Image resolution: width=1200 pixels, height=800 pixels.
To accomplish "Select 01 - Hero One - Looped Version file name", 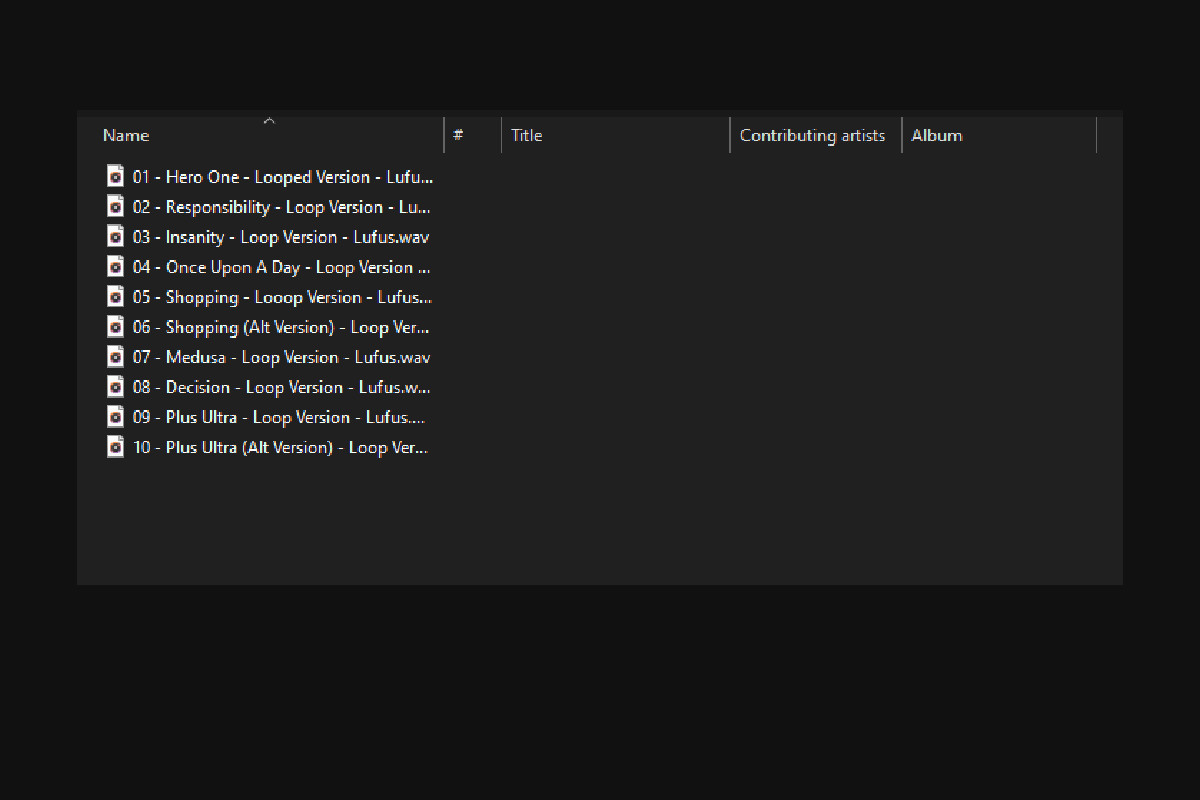I will coord(280,177).
